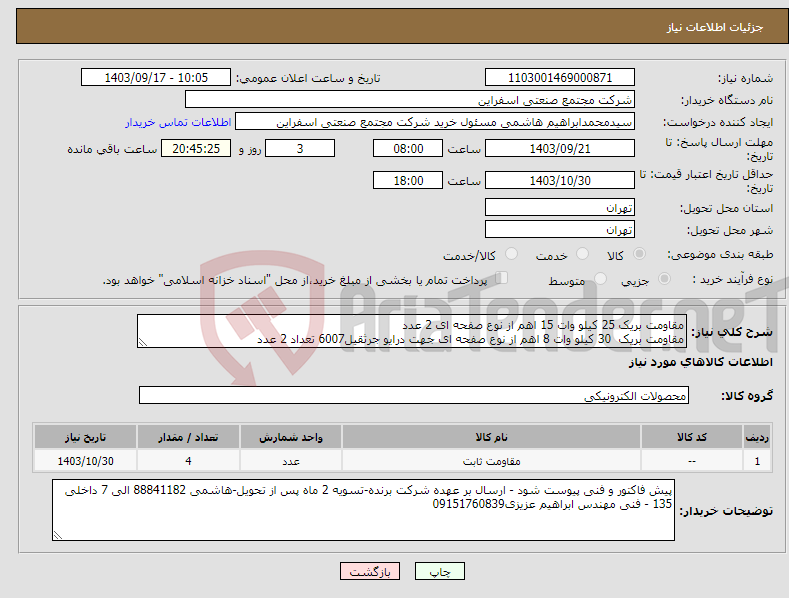789x598 pixels.
Task: Click the remaining days field showing 3
Action: tap(300, 148)
